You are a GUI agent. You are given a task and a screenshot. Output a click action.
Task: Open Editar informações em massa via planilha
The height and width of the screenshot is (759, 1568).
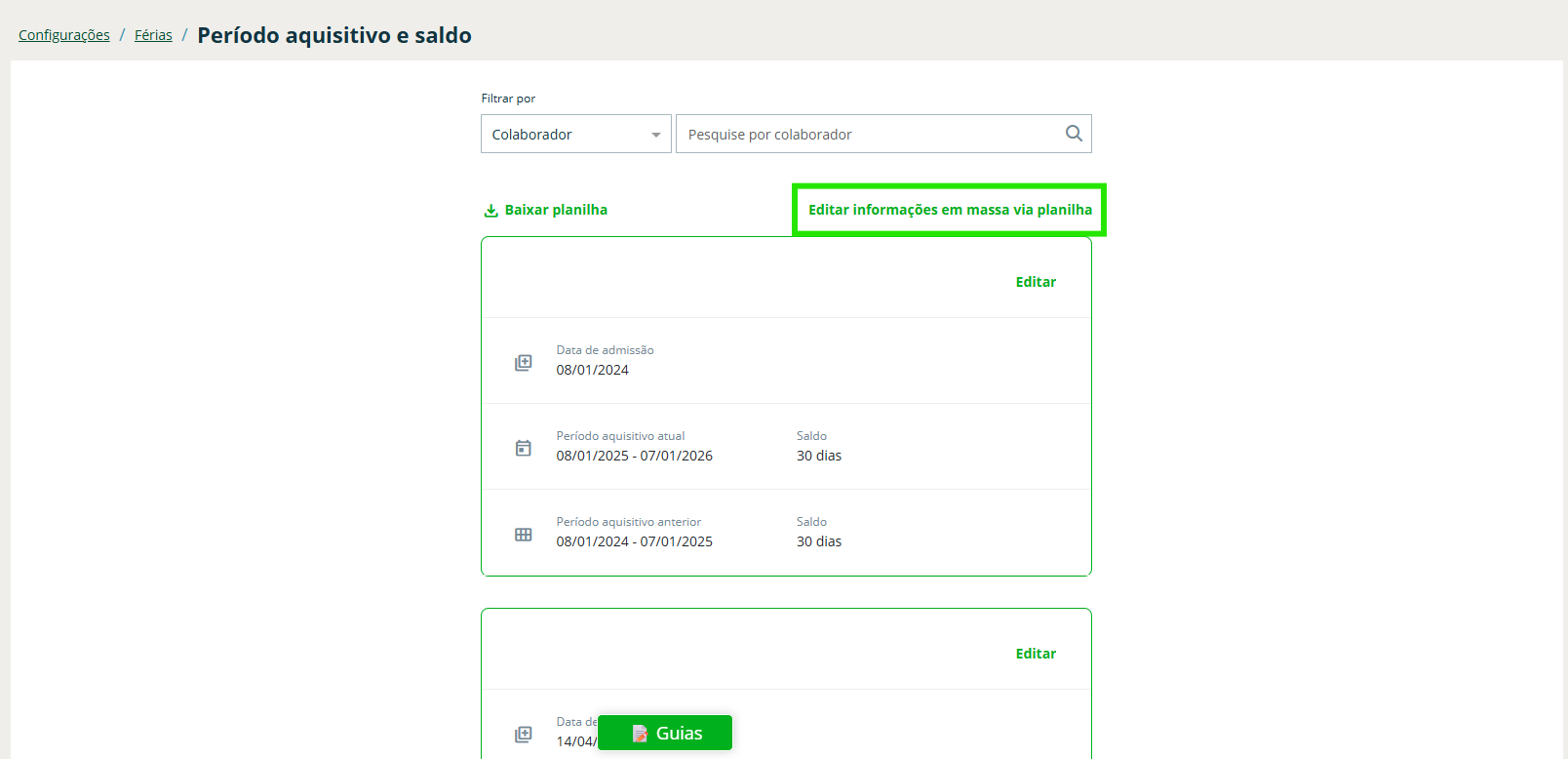coord(950,210)
